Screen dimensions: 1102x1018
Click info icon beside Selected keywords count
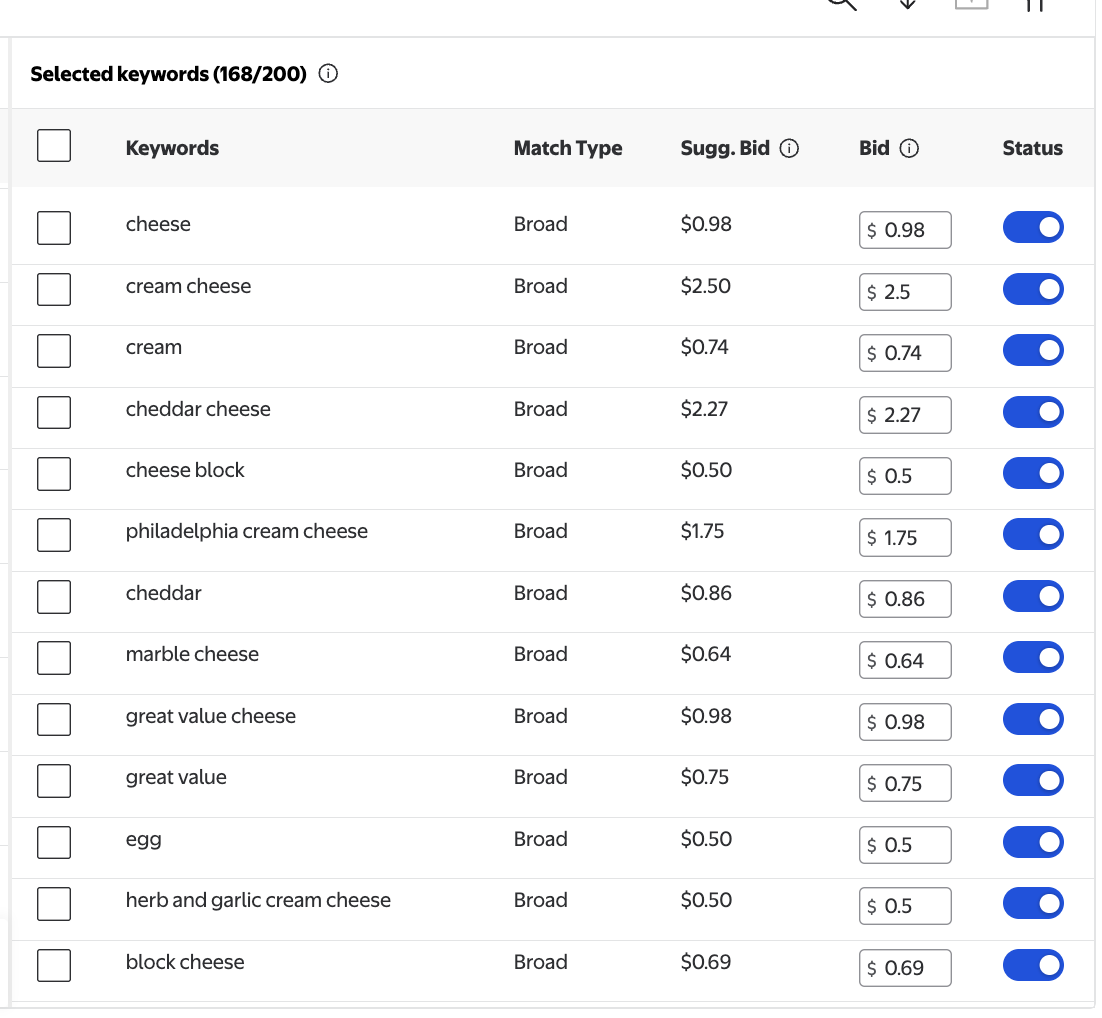pyautogui.click(x=328, y=73)
